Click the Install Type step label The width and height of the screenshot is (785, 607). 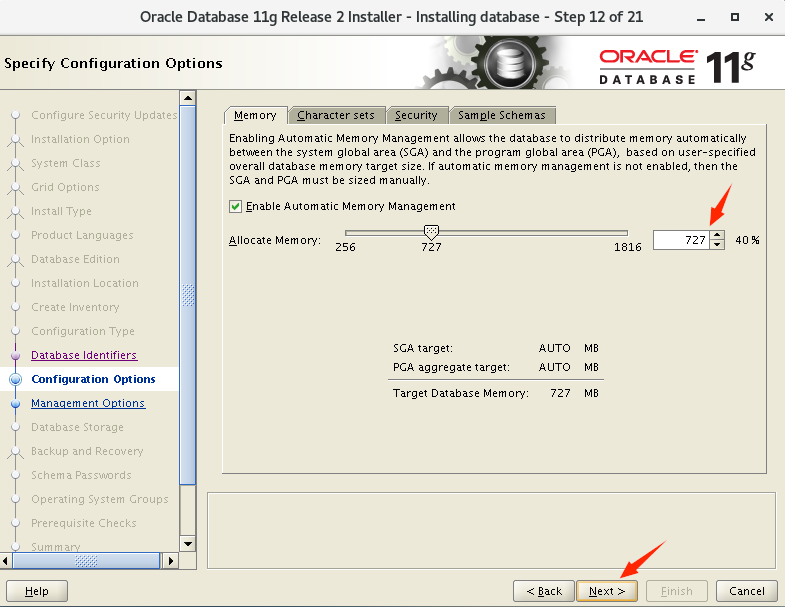[x=61, y=211]
